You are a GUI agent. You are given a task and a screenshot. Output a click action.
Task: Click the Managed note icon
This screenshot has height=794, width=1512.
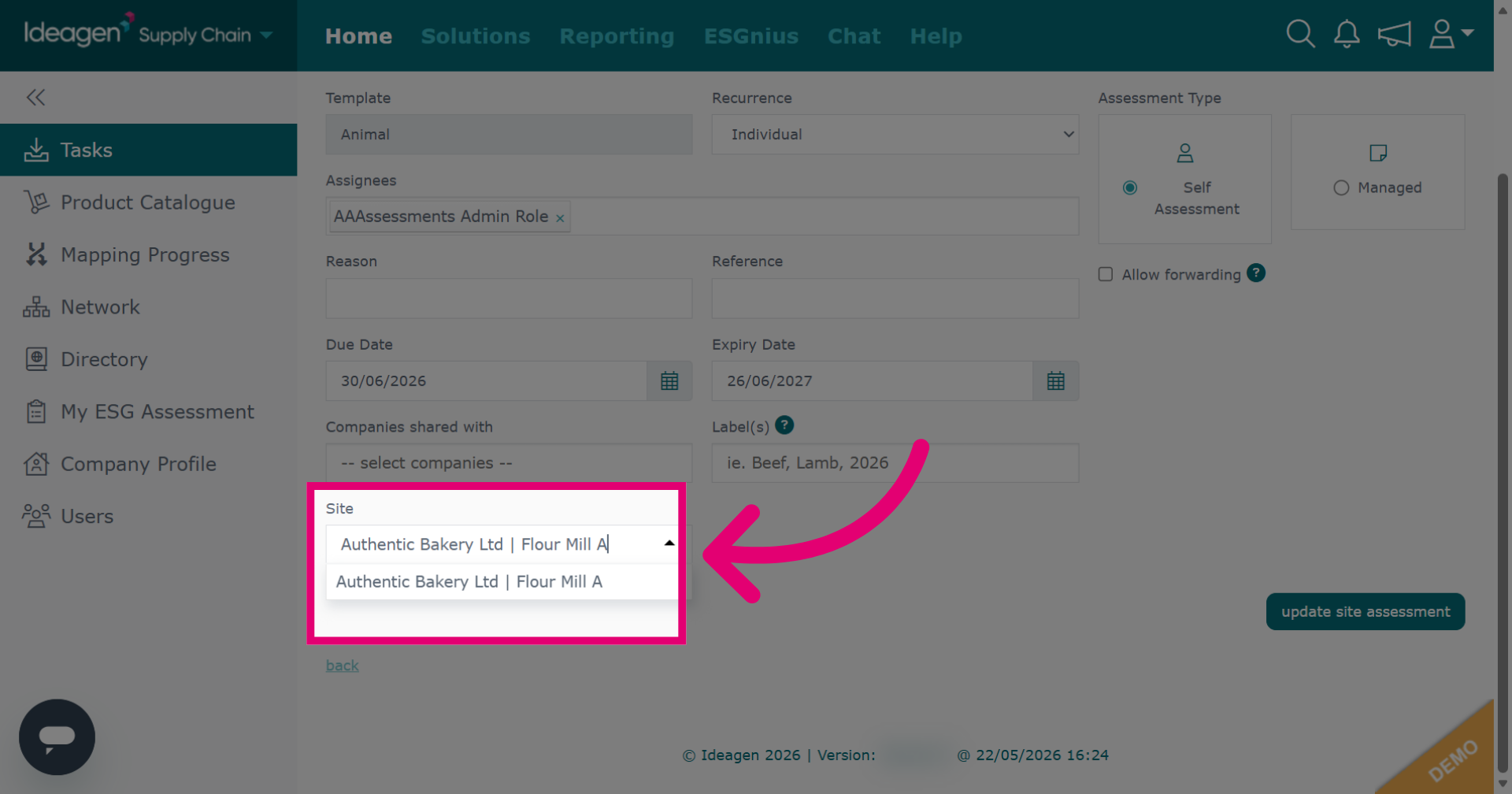pos(1377,153)
